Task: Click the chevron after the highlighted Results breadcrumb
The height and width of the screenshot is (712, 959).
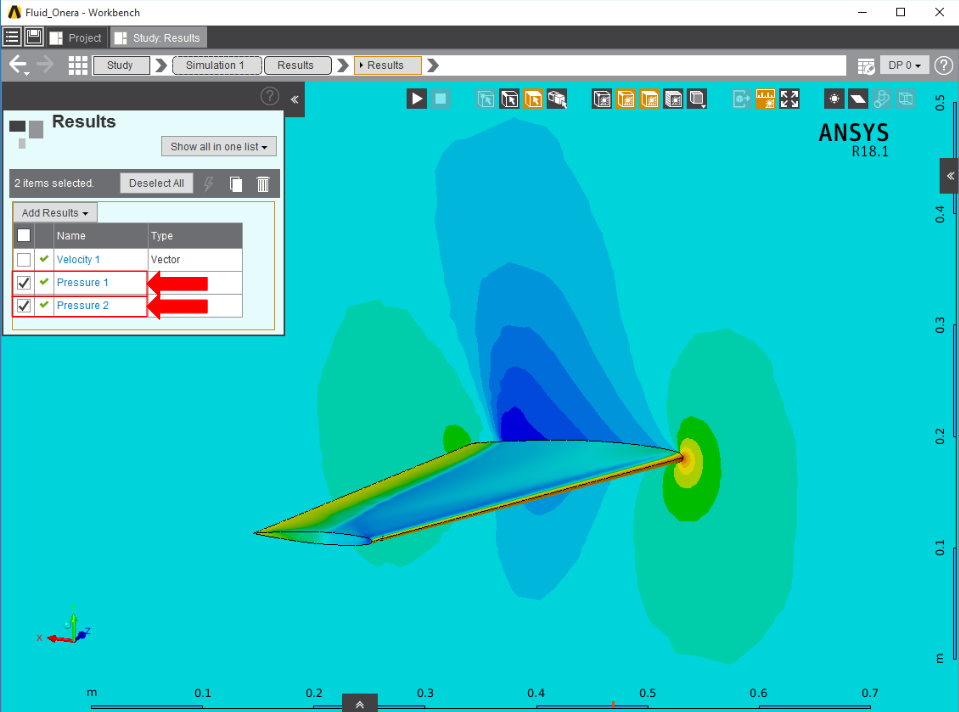Action: click(x=432, y=65)
